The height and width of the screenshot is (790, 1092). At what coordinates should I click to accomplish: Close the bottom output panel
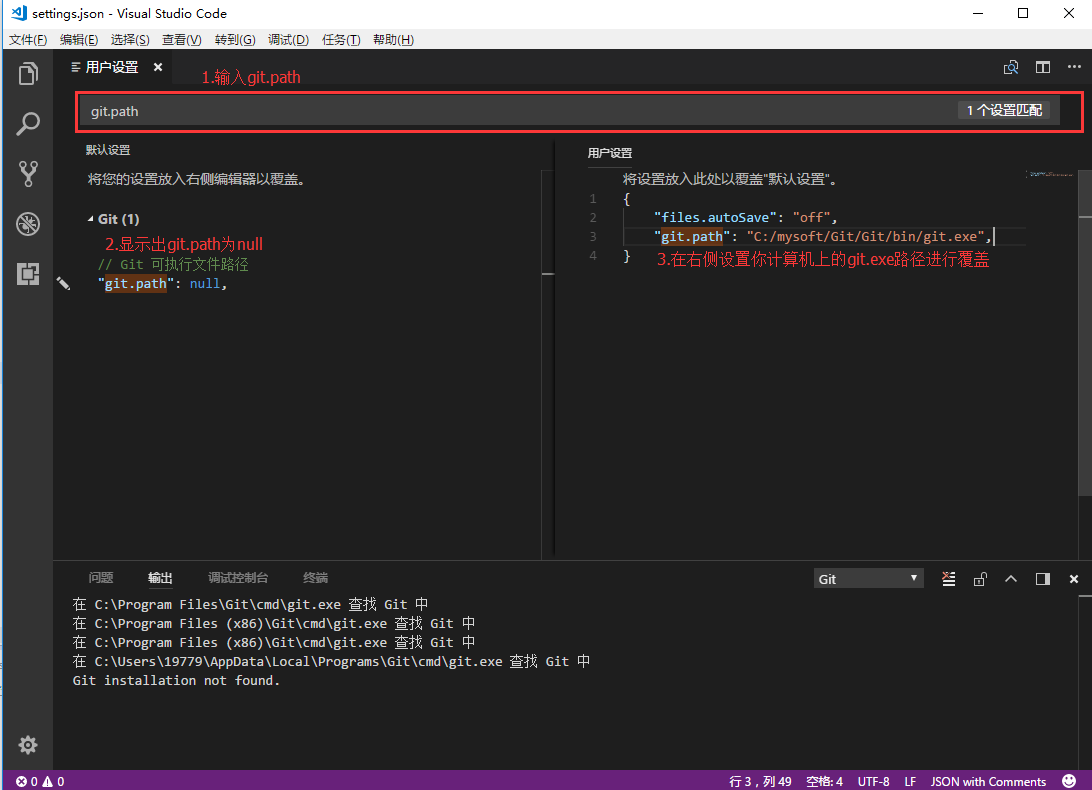[1074, 579]
